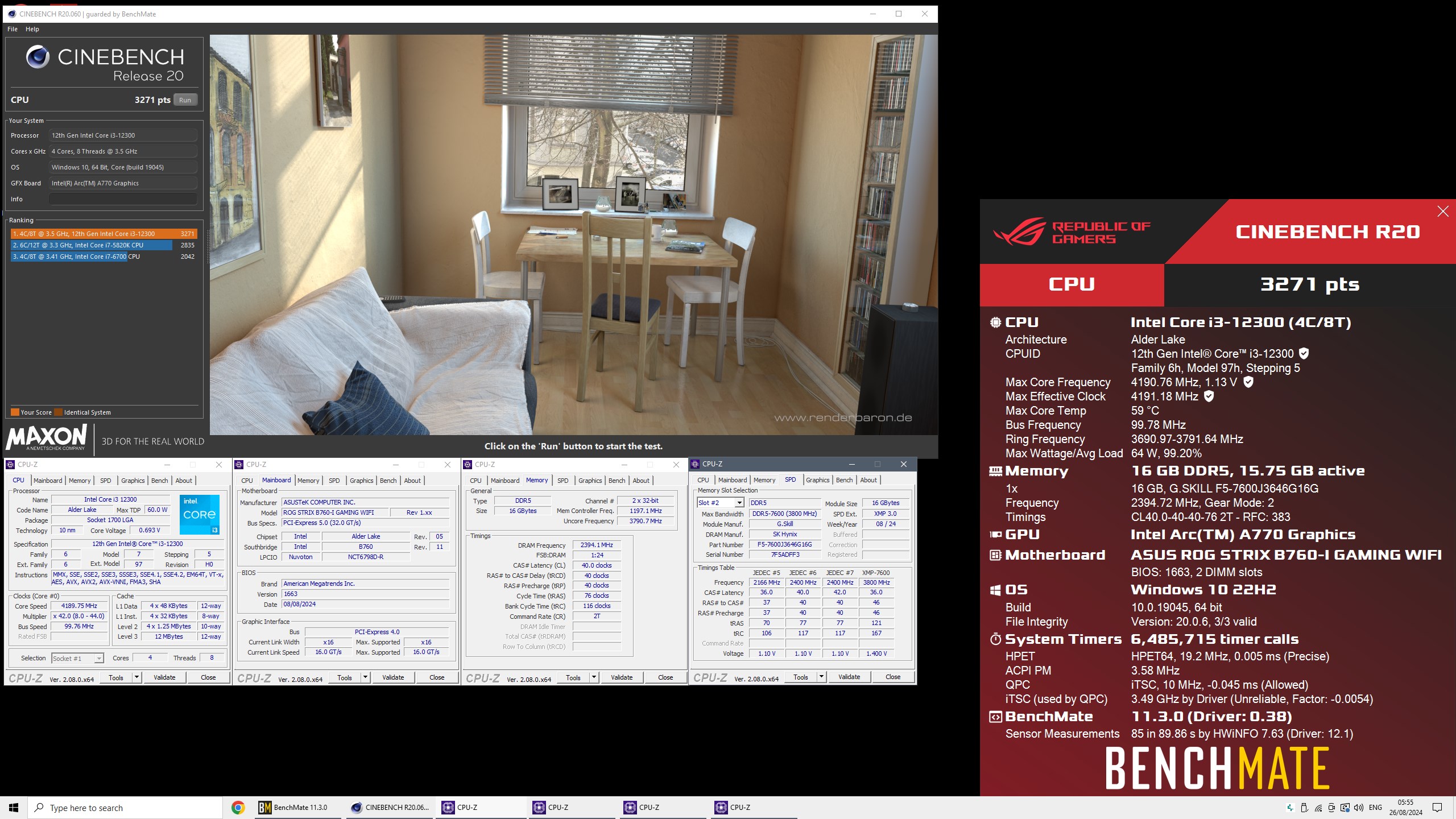Click Close button in CPU-Z SPD window
The width and height of the screenshot is (1456, 819).
[x=893, y=677]
